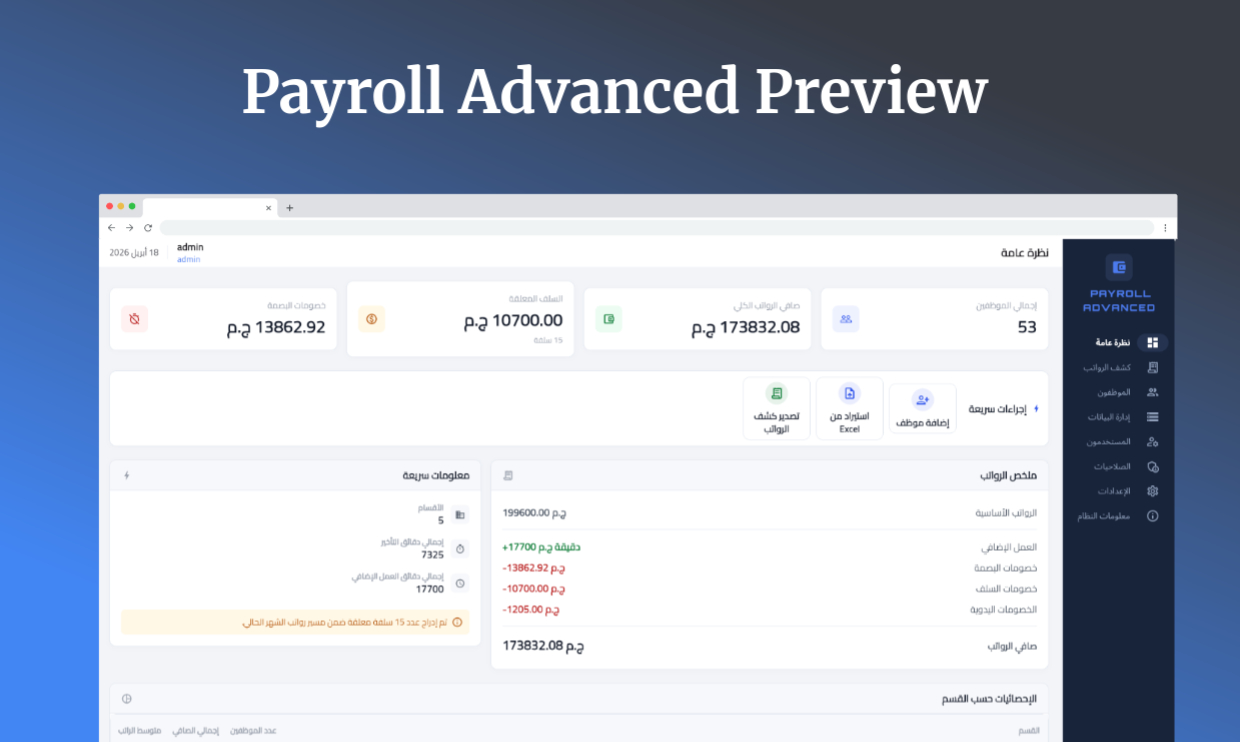1240x742 pixels.
Task: Click the red icon on خصومات البصمة card
Action: tap(135, 319)
